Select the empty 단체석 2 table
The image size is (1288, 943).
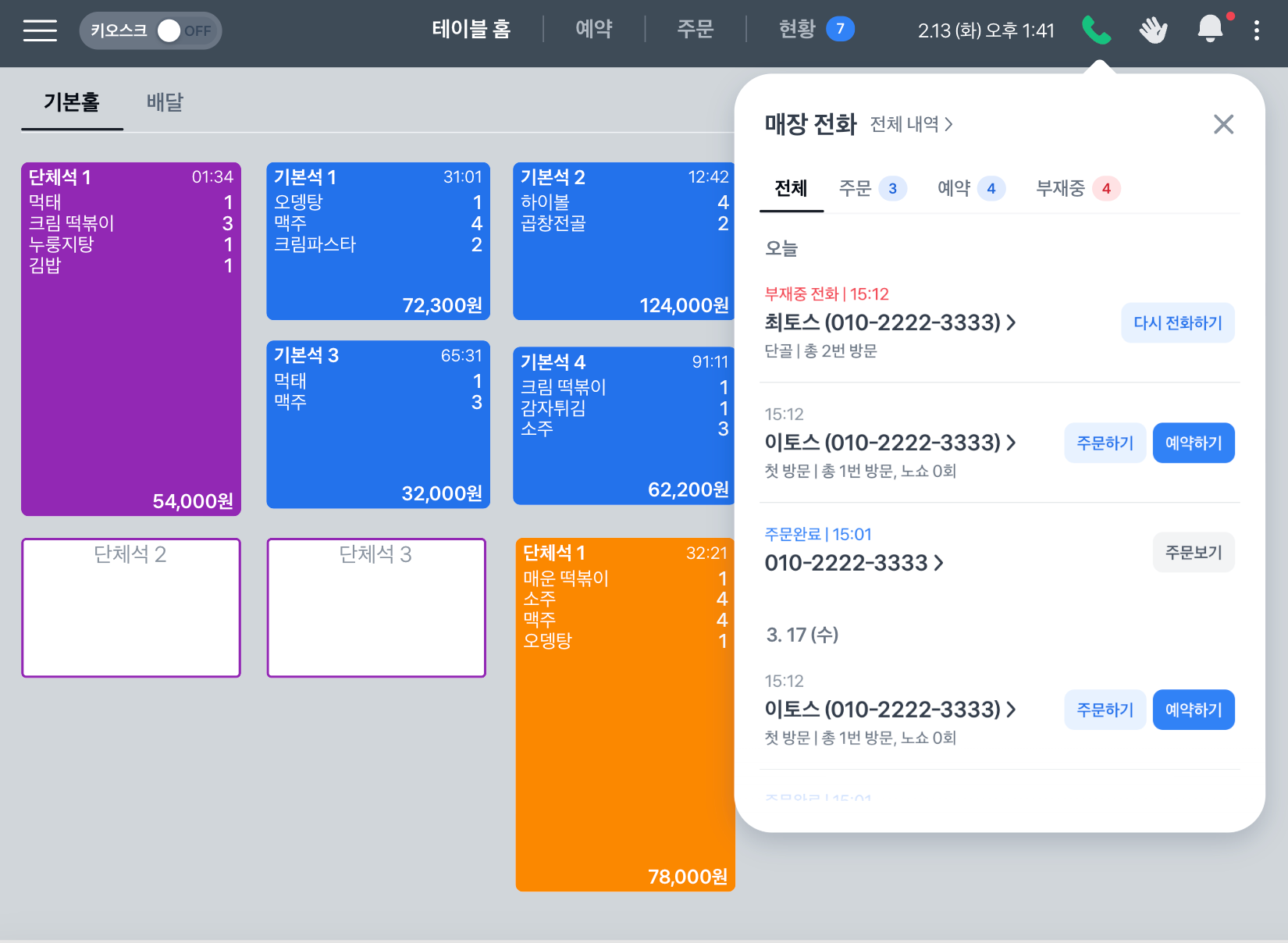point(131,607)
